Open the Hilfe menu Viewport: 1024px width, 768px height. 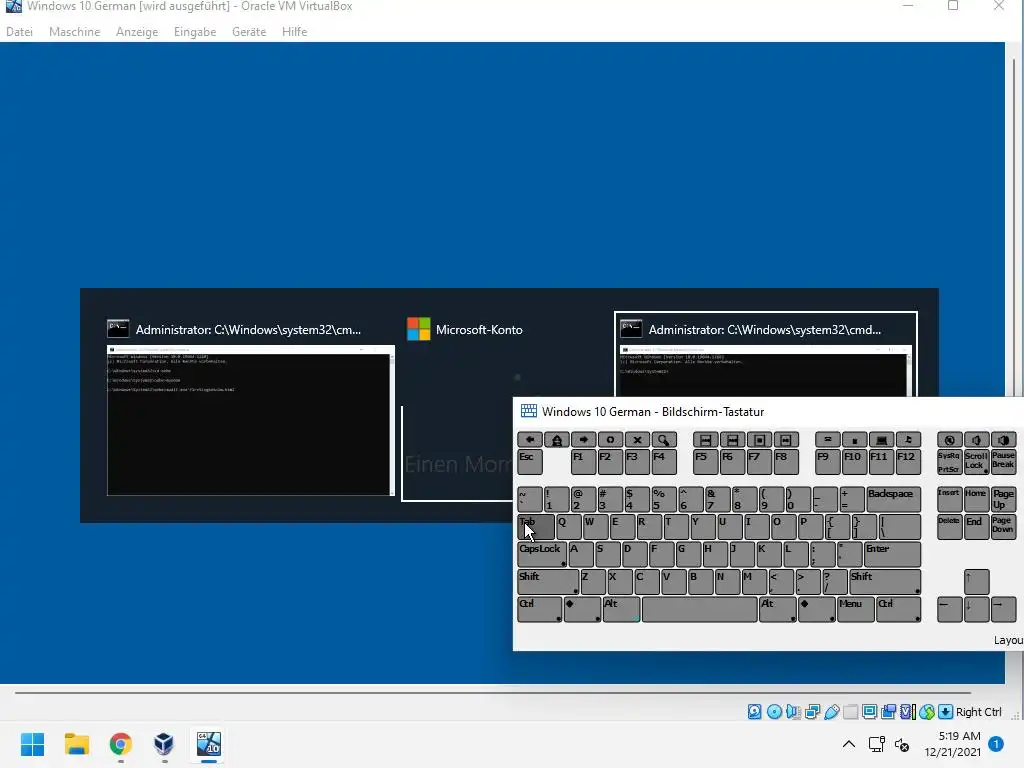[295, 31]
